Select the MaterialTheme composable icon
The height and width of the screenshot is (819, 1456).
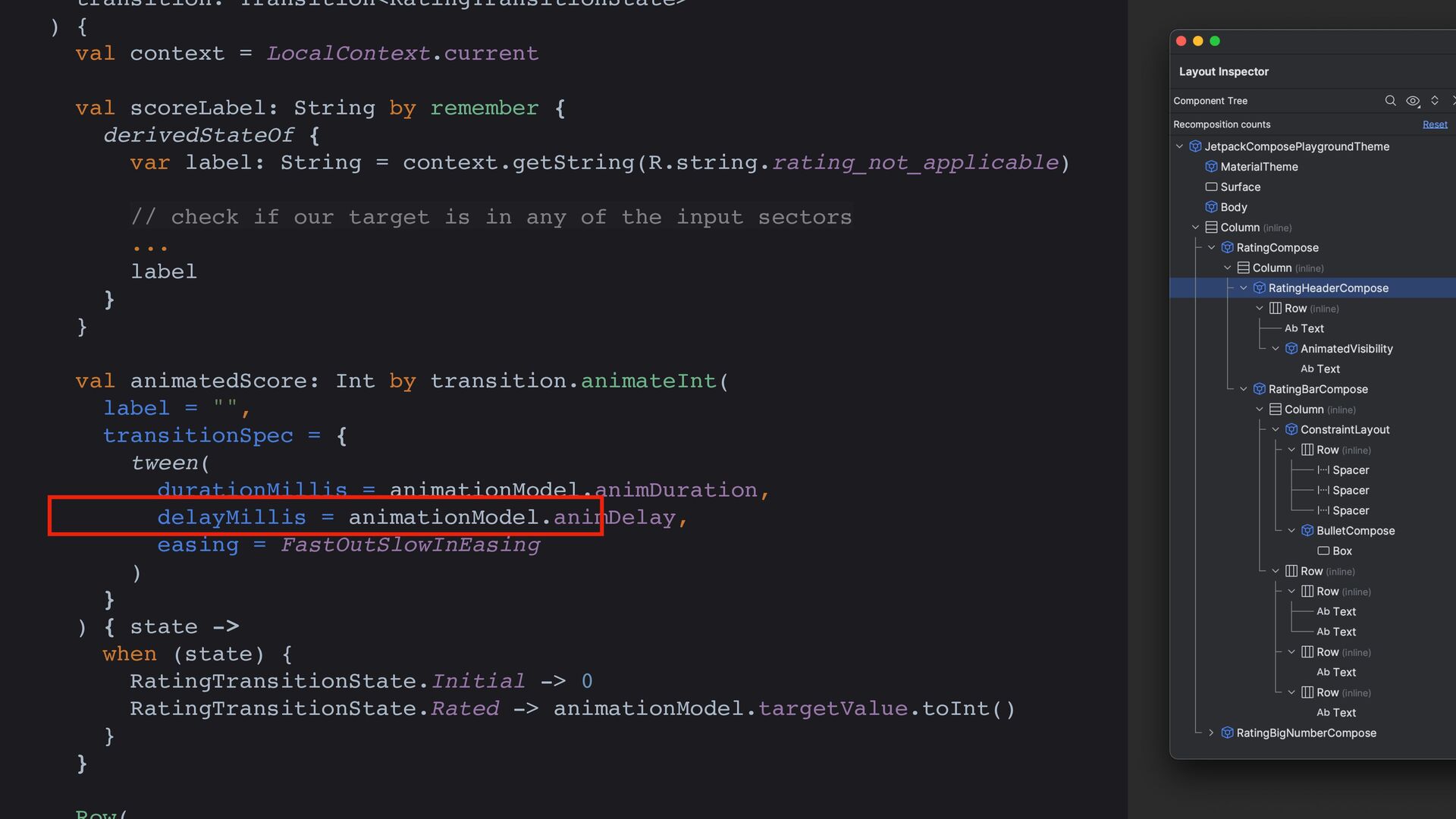[1211, 167]
